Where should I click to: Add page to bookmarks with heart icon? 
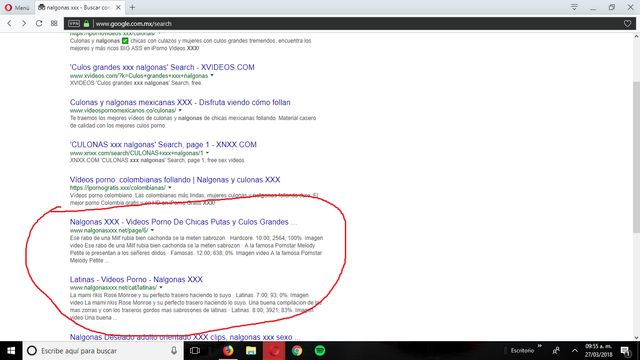tap(627, 24)
